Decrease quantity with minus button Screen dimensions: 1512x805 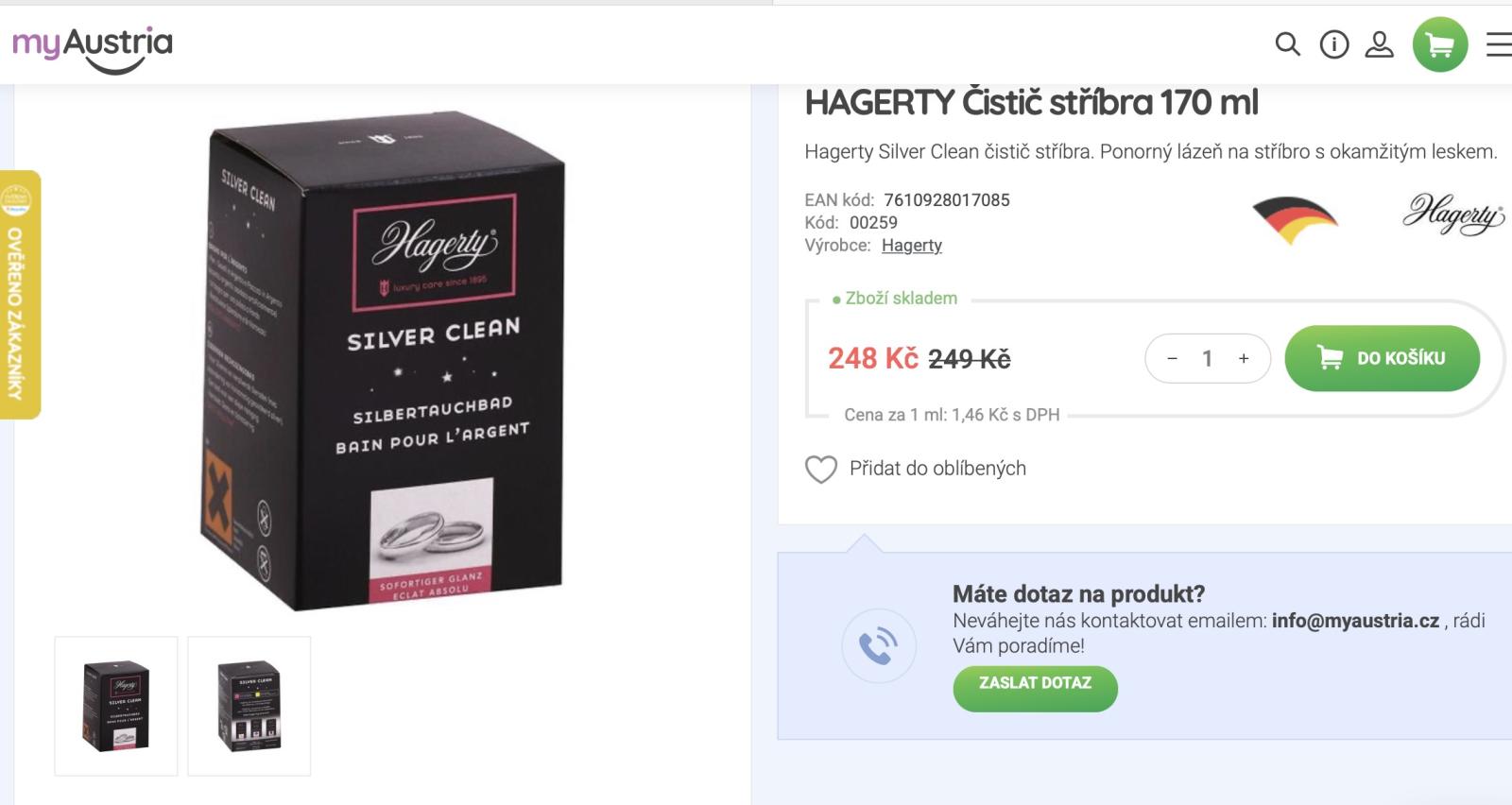pos(1172,358)
